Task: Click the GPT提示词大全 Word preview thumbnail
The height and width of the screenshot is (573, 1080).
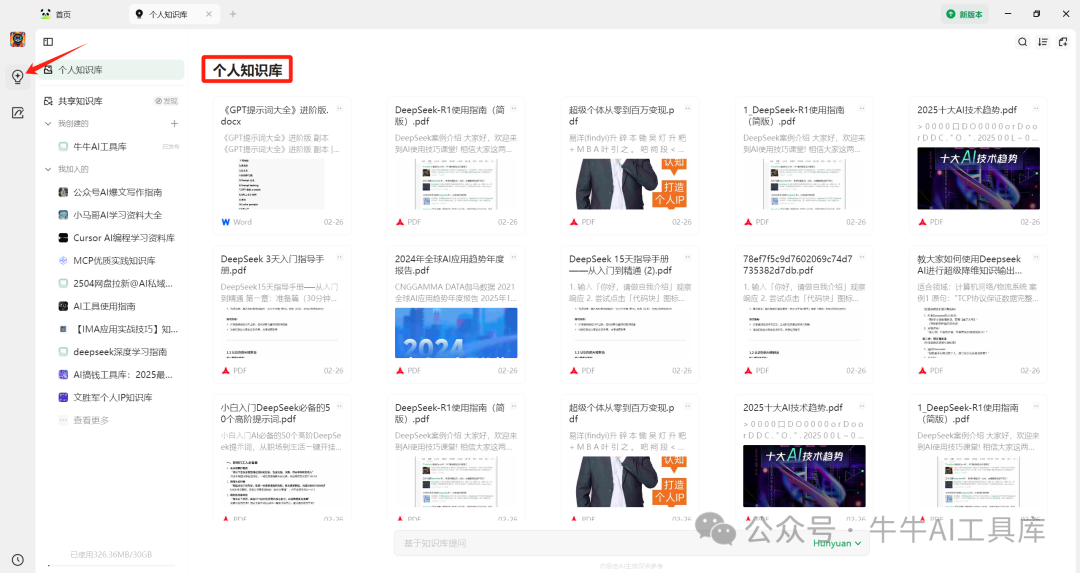Action: tap(282, 184)
